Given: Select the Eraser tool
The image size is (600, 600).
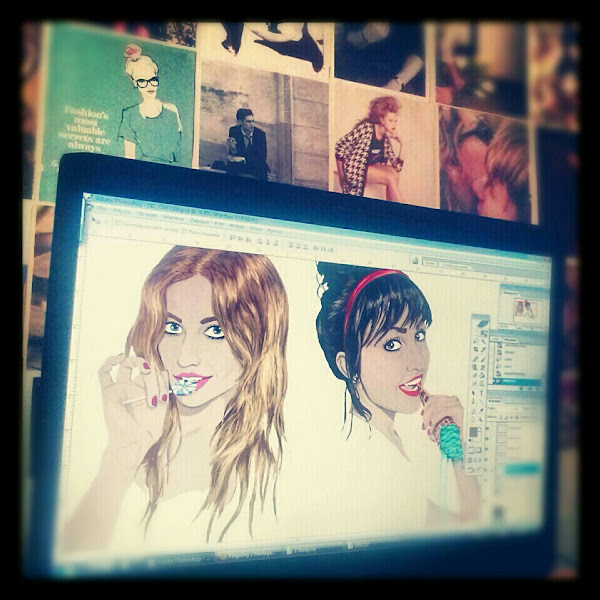Looking at the screenshot, I should tap(474, 376).
